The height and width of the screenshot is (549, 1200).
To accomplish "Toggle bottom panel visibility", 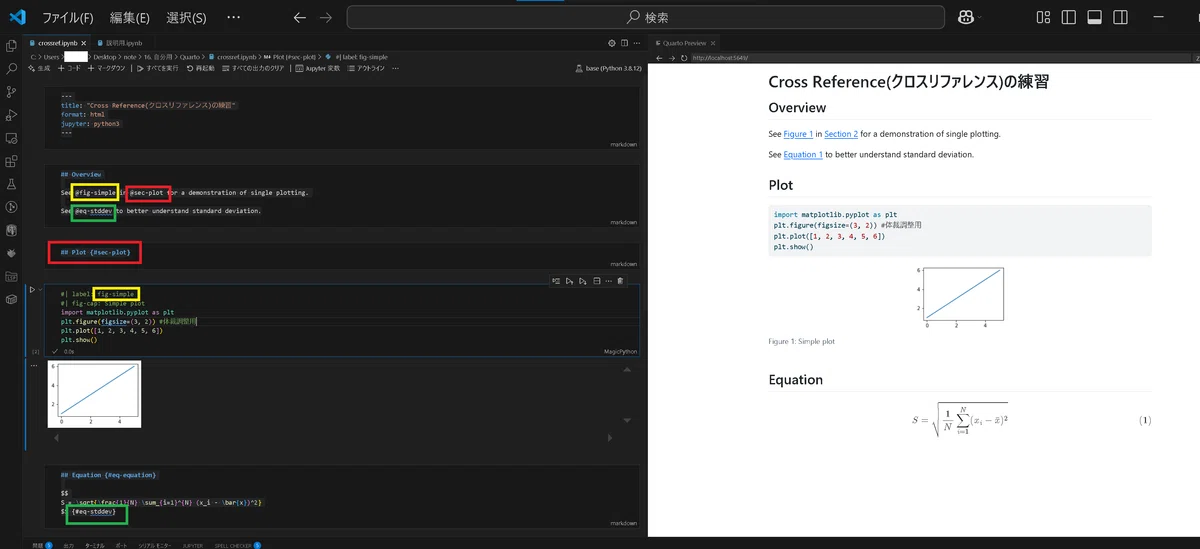I will pos(1094,17).
